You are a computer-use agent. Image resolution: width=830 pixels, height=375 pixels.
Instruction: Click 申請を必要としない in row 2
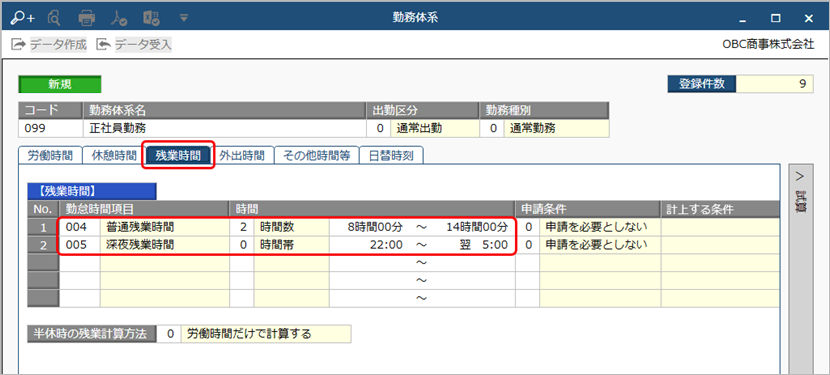click(600, 245)
